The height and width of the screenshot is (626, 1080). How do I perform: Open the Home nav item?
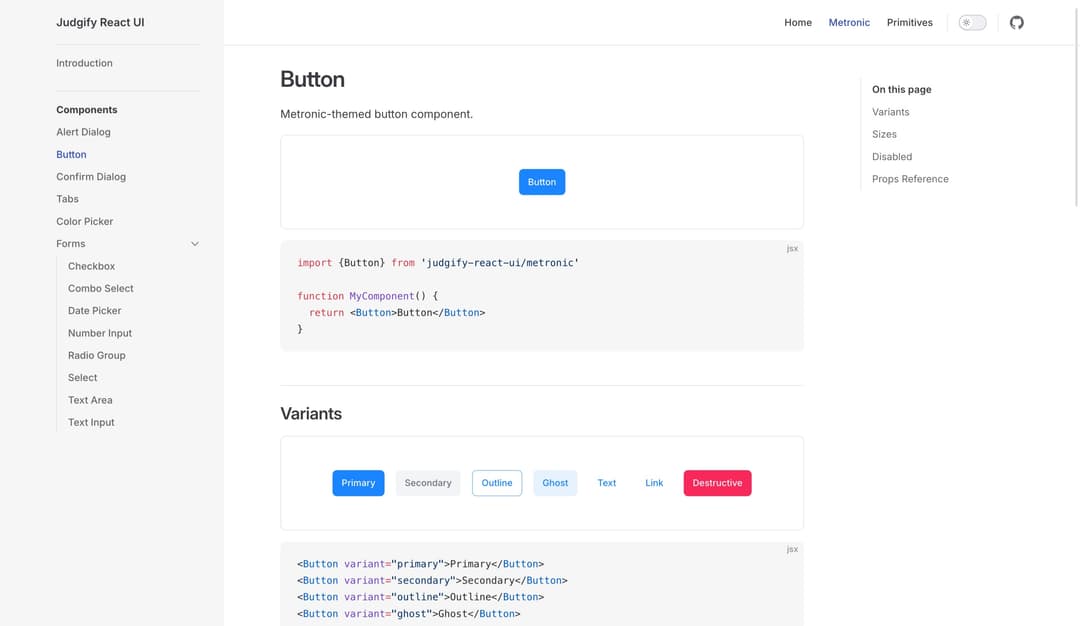tap(798, 23)
